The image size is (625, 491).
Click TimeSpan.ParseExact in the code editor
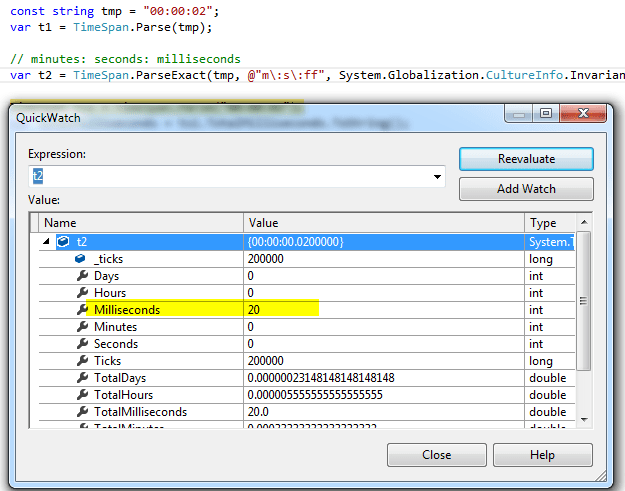coord(140,75)
